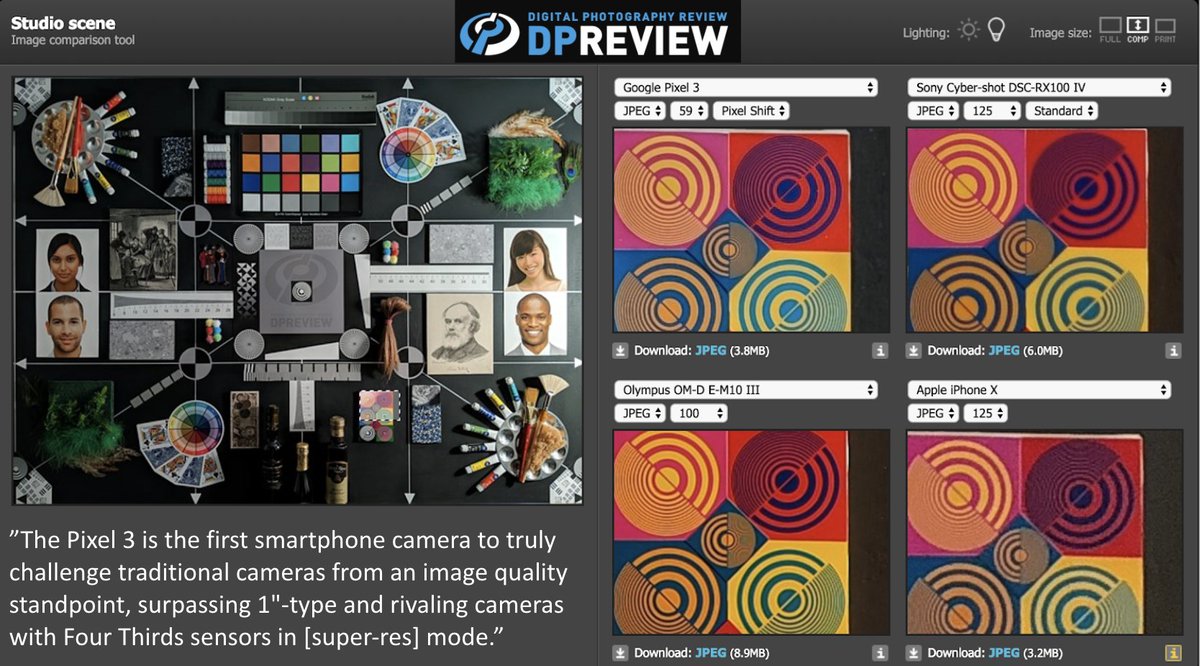Open JPEG format dropdown under Apple iPhone X
Image resolution: width=1200 pixels, height=666 pixels.
pos(934,413)
